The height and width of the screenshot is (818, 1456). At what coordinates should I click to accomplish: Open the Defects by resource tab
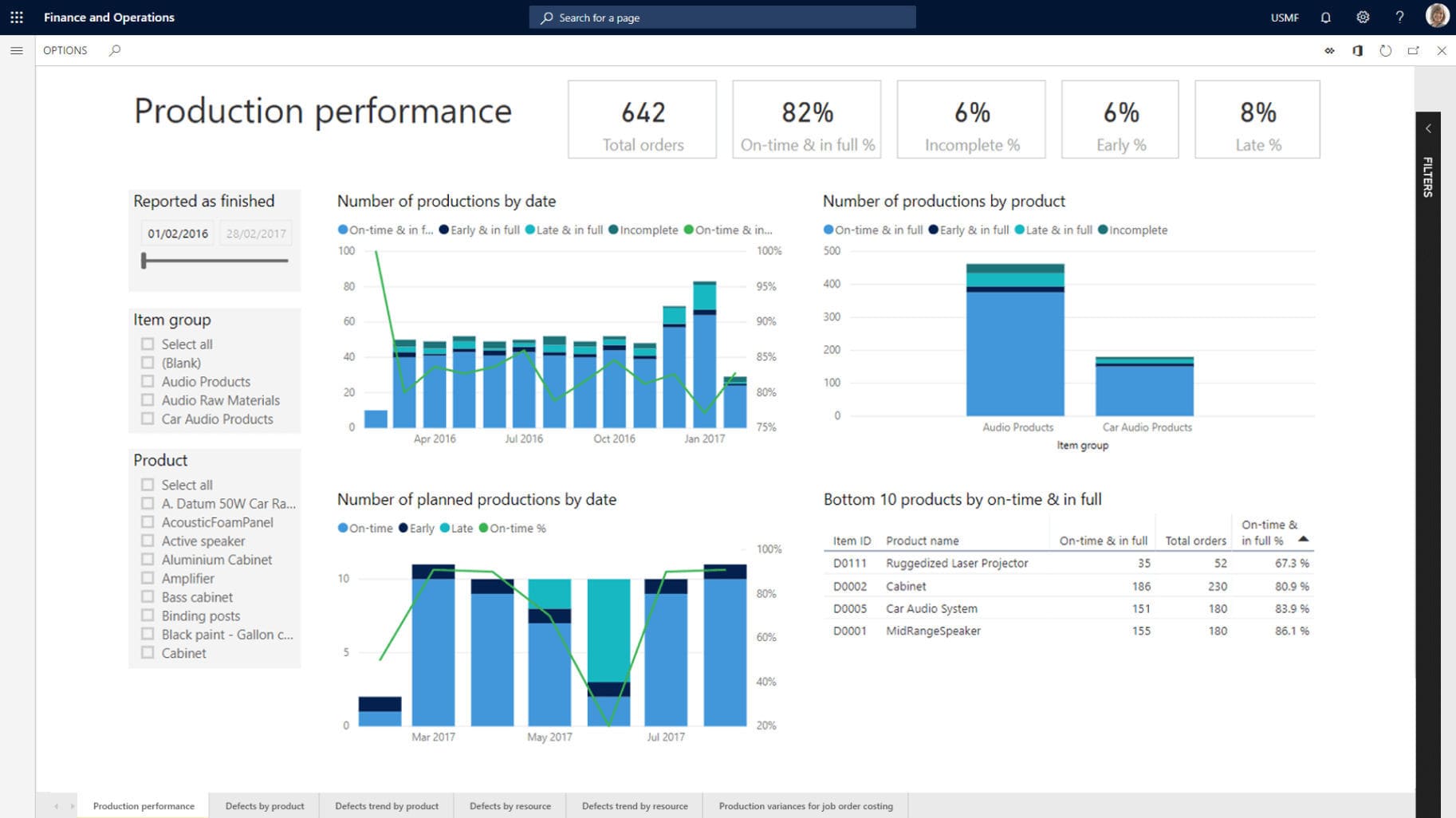pyautogui.click(x=510, y=806)
